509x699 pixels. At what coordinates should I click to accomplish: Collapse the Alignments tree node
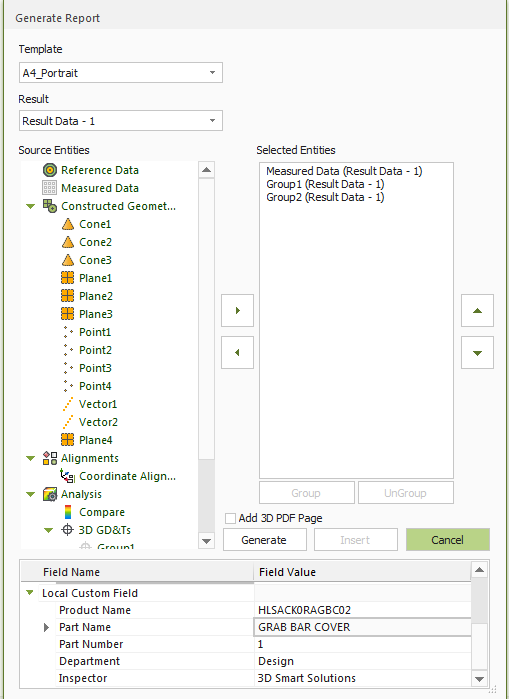[x=30, y=458]
